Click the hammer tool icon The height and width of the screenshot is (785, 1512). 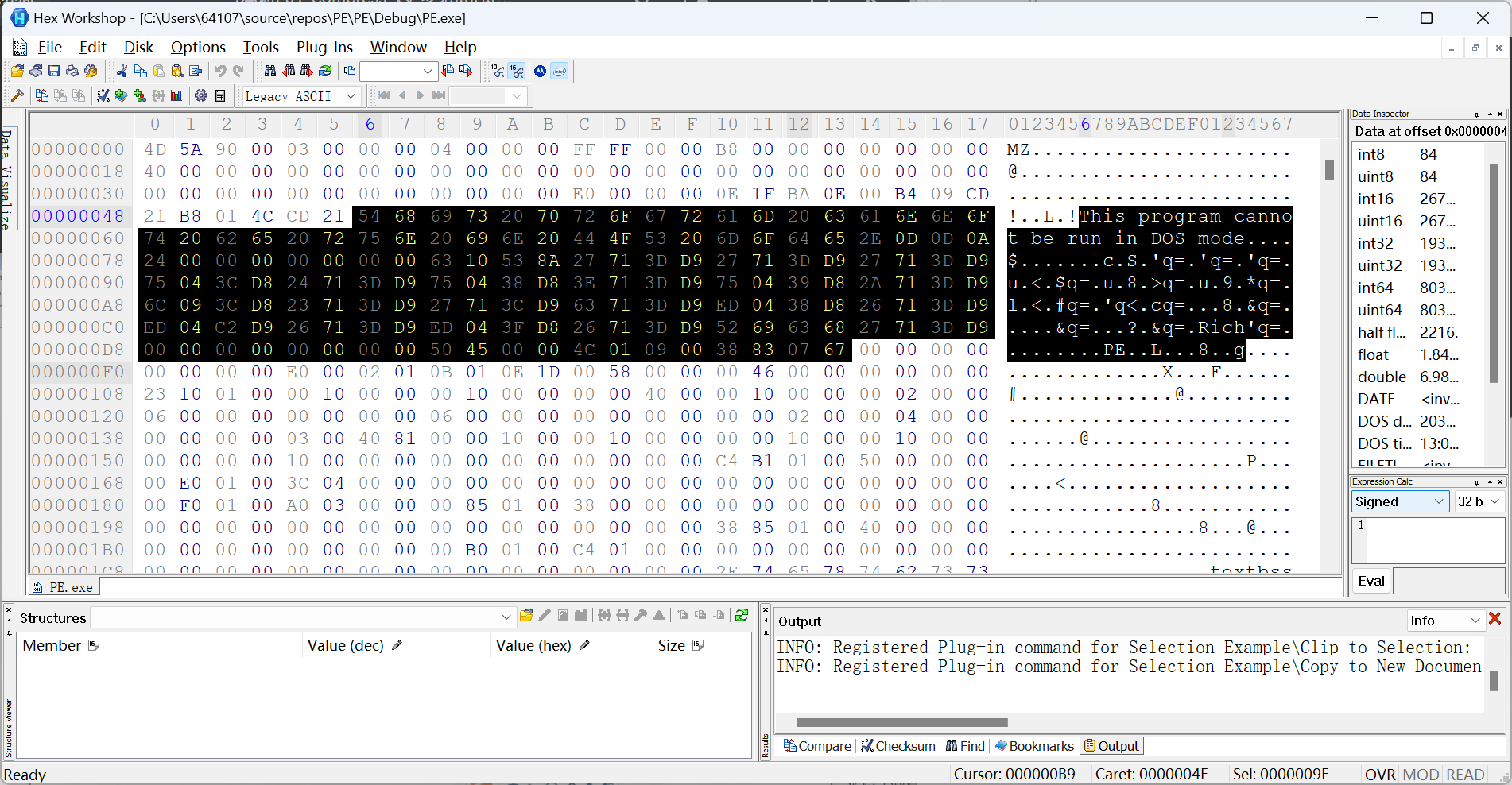coord(17,96)
